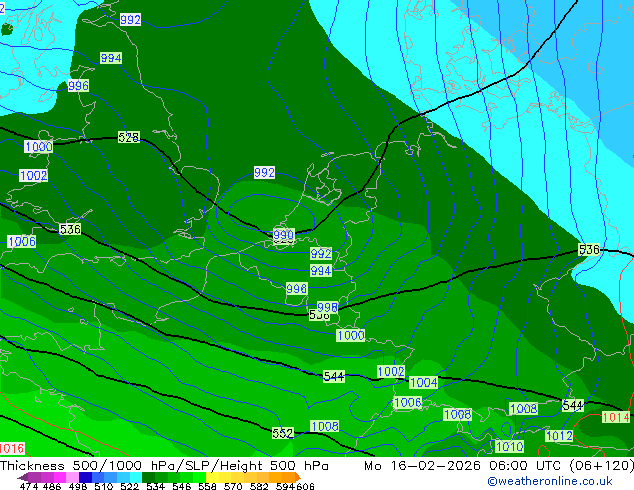Click the bright green 546 legend swatch
The height and width of the screenshot is (490, 634).
click(186, 477)
